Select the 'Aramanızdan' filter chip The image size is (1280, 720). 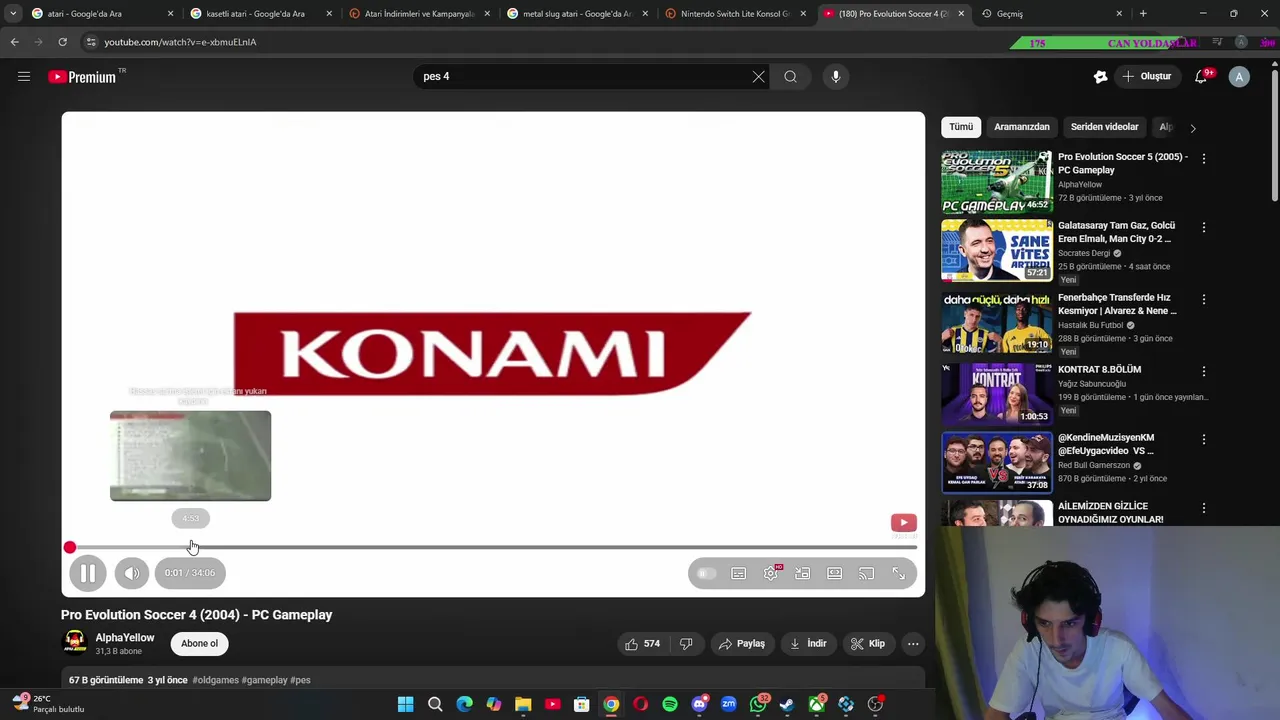(1022, 127)
